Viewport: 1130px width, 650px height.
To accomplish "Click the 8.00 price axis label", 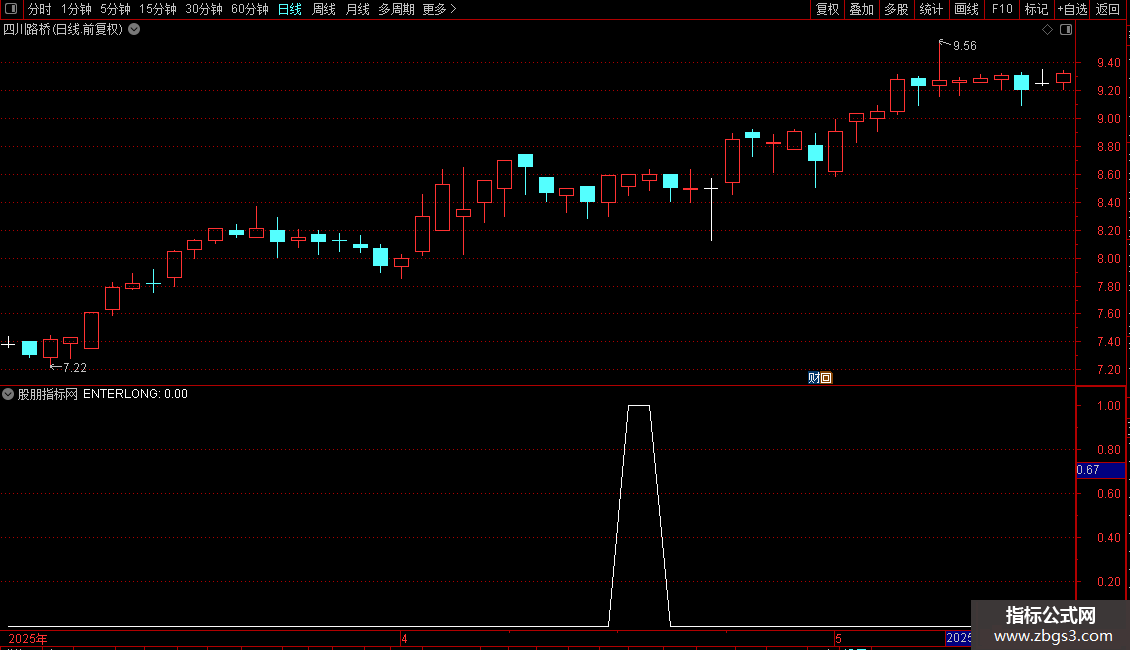I will pos(1109,259).
